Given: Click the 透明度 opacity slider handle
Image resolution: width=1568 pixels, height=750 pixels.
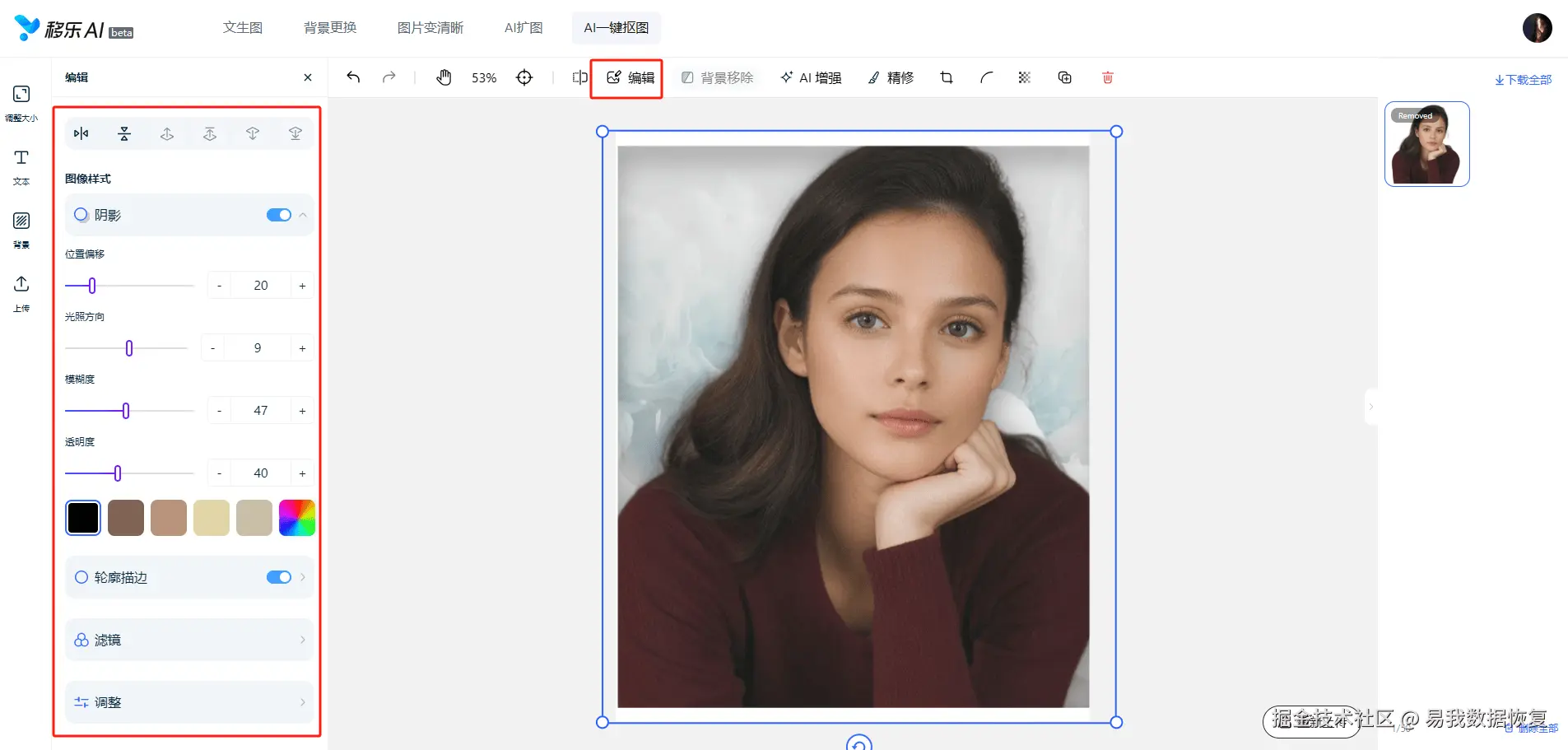Looking at the screenshot, I should (118, 473).
